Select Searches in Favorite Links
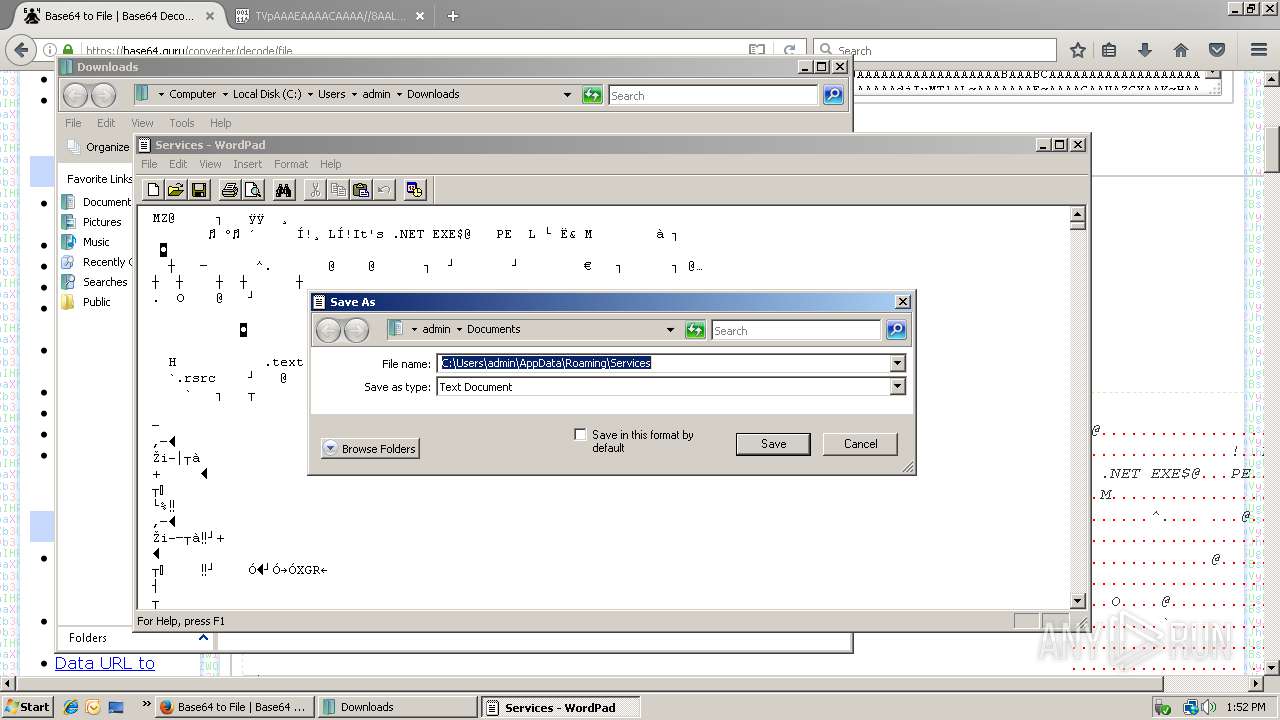This screenshot has width=1280, height=720. coord(94,282)
